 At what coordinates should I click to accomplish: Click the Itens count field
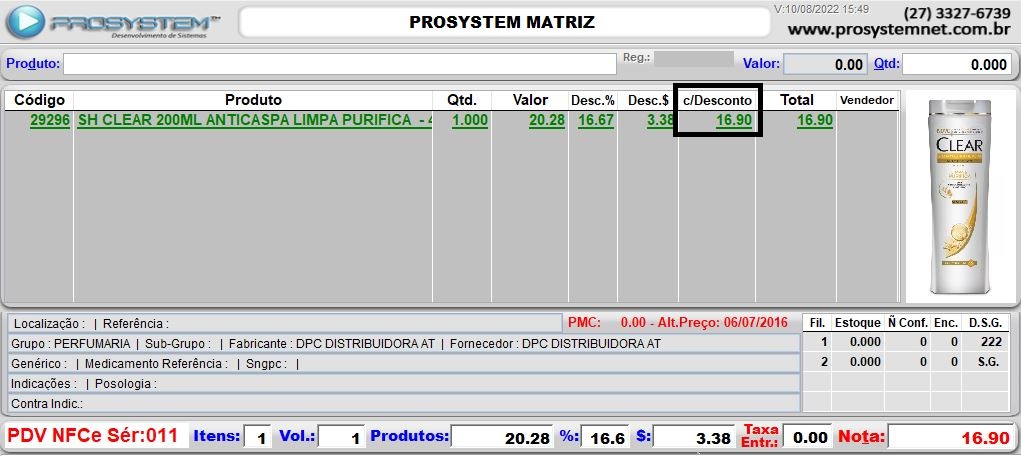tap(258, 437)
